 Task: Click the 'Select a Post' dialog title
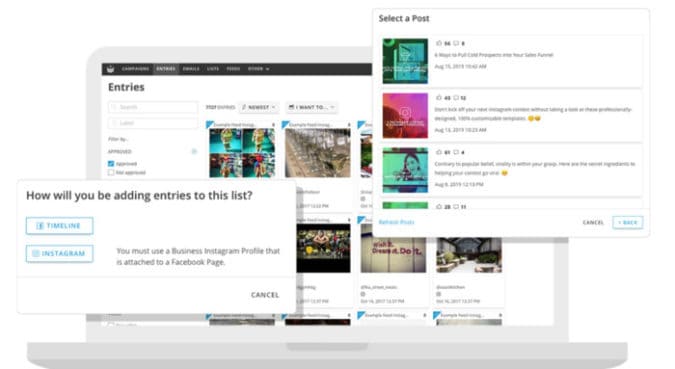tap(404, 19)
